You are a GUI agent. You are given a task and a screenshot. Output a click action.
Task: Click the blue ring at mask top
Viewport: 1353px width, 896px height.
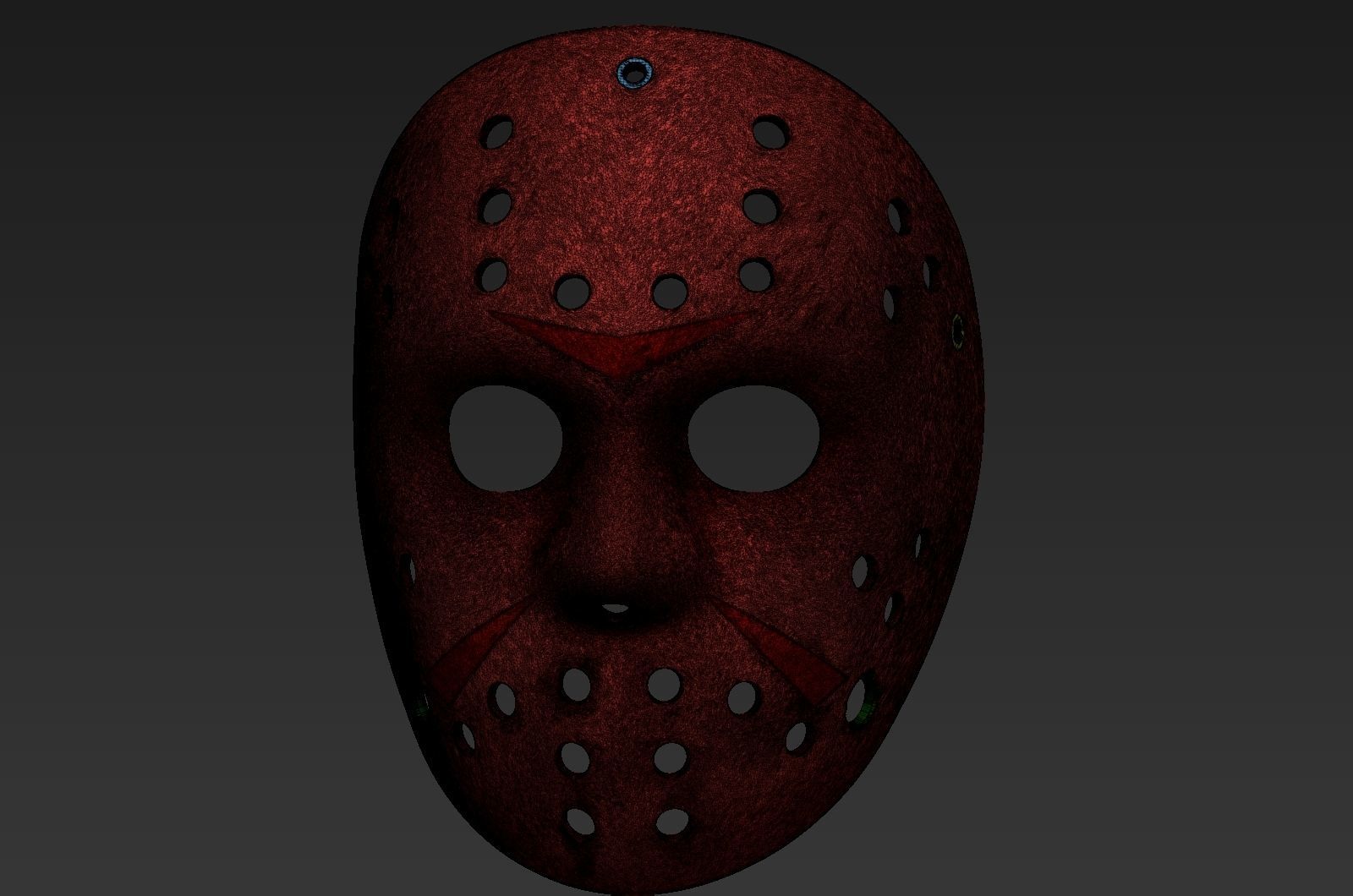coord(633,73)
